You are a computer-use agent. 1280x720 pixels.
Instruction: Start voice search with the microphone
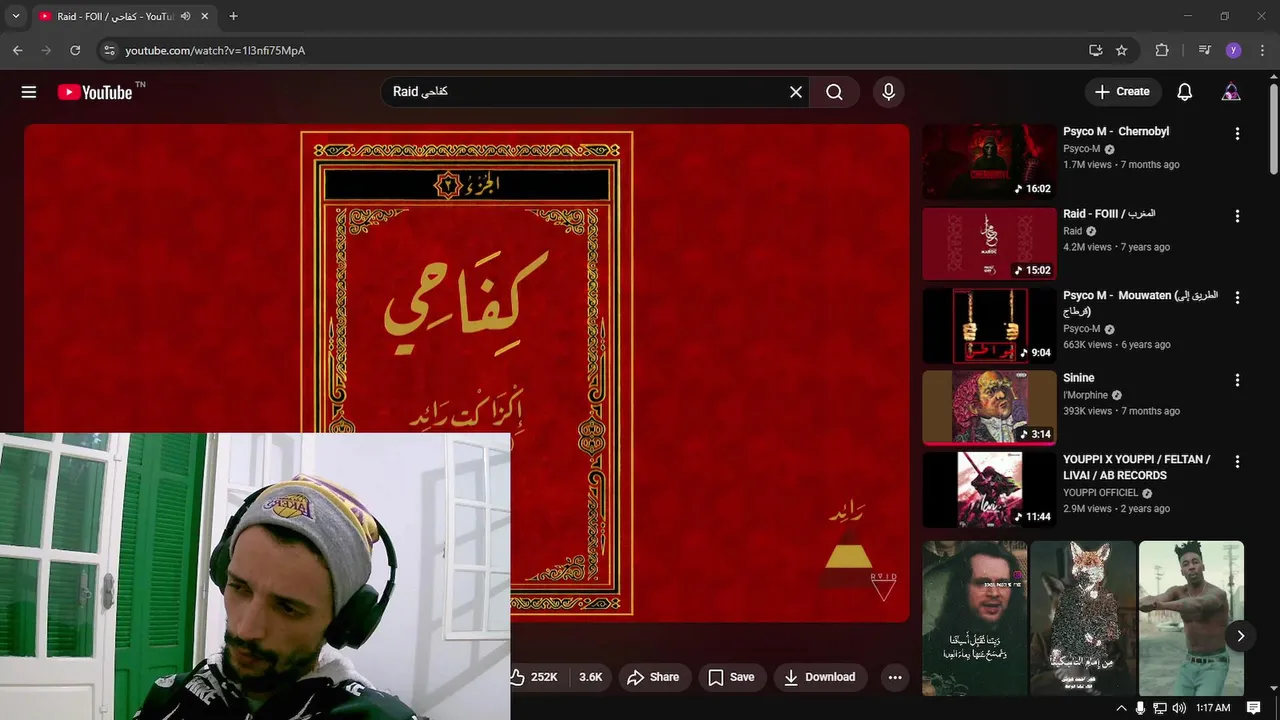888,92
